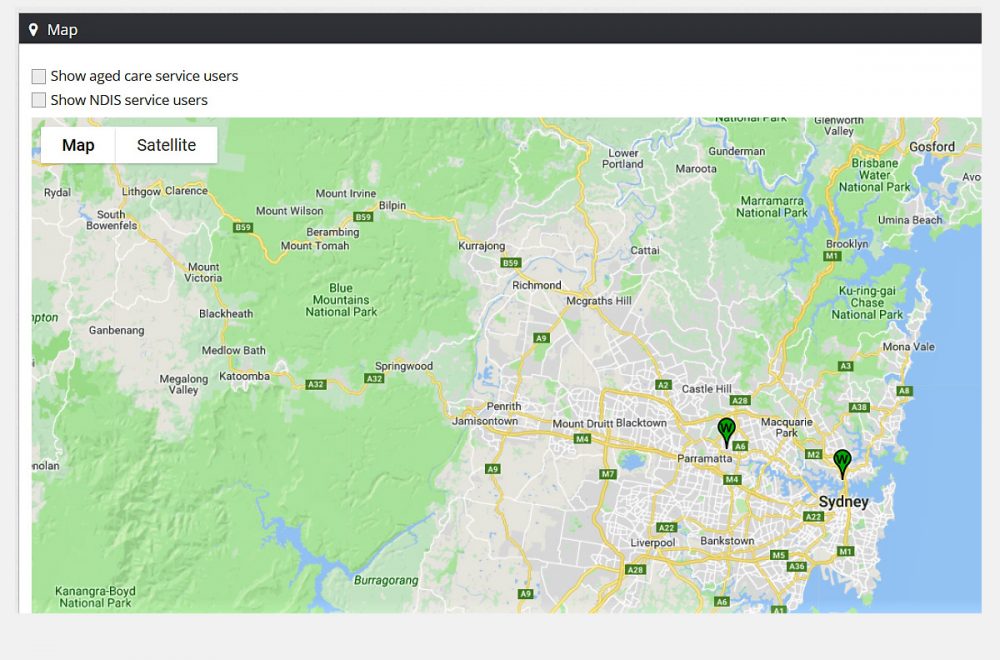This screenshot has height=660, width=1000.
Task: Click the Mona Vale place label
Action: (x=908, y=347)
